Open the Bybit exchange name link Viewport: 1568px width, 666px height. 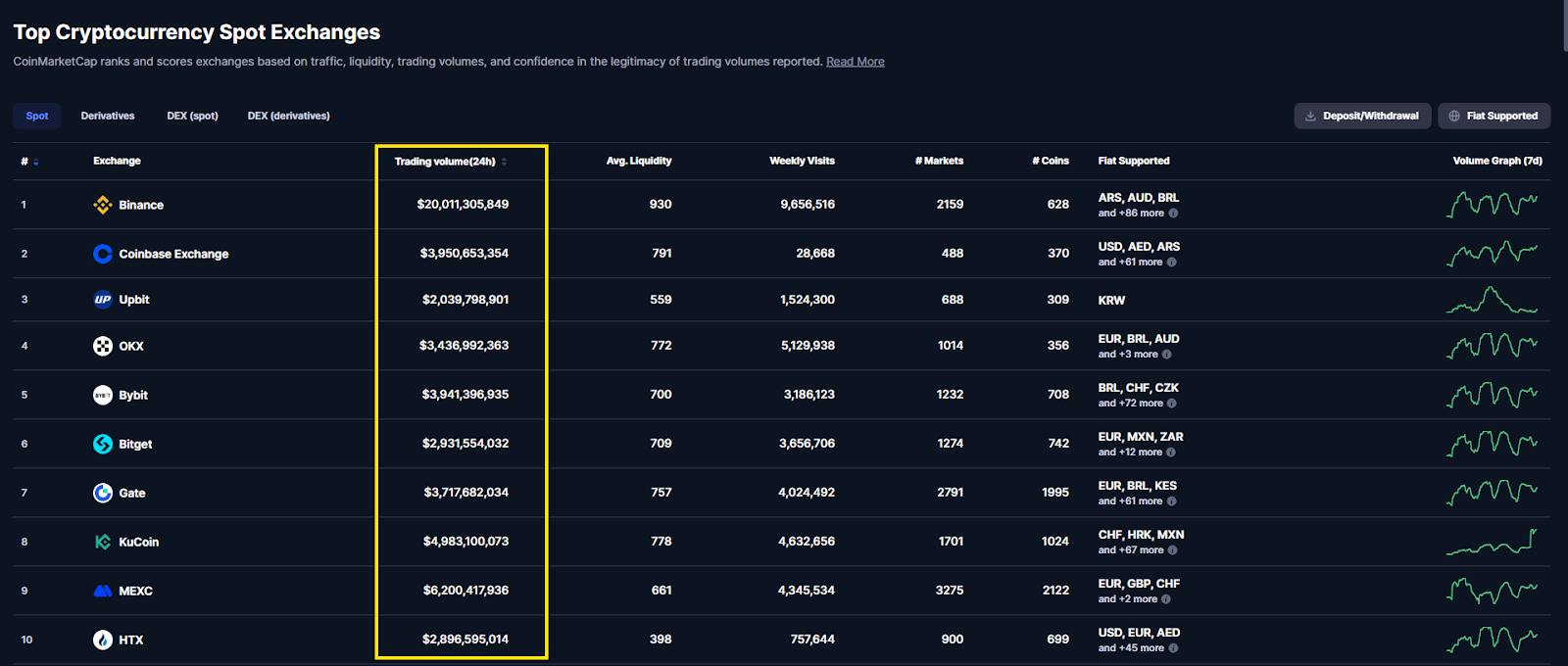point(133,395)
